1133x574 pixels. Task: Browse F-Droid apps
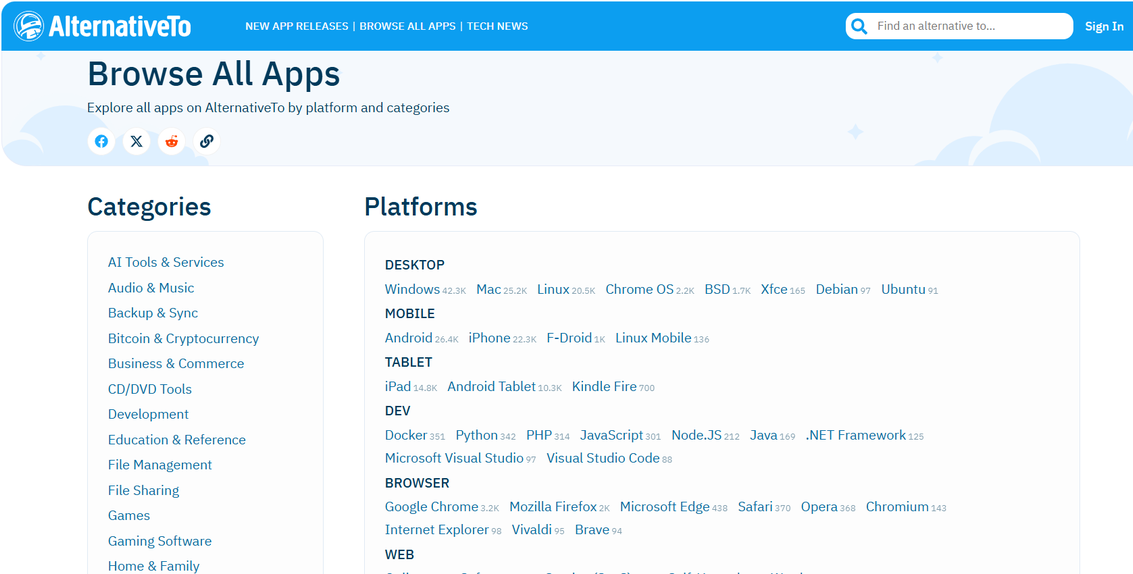(569, 338)
